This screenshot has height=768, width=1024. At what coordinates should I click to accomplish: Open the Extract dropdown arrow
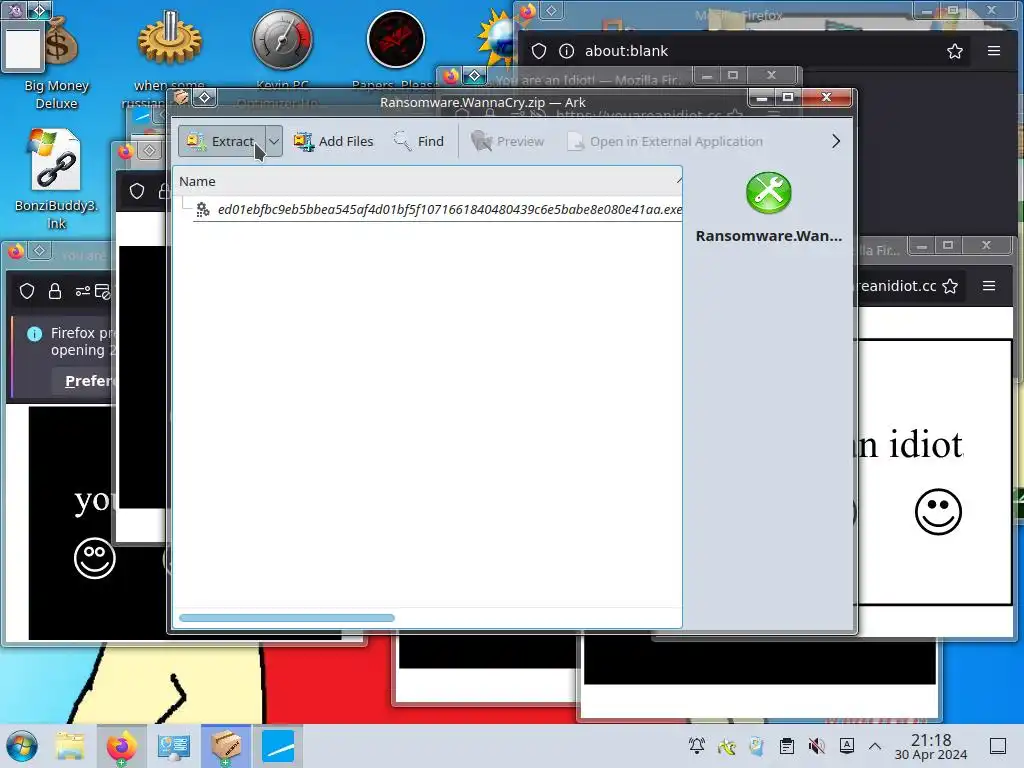click(x=274, y=141)
